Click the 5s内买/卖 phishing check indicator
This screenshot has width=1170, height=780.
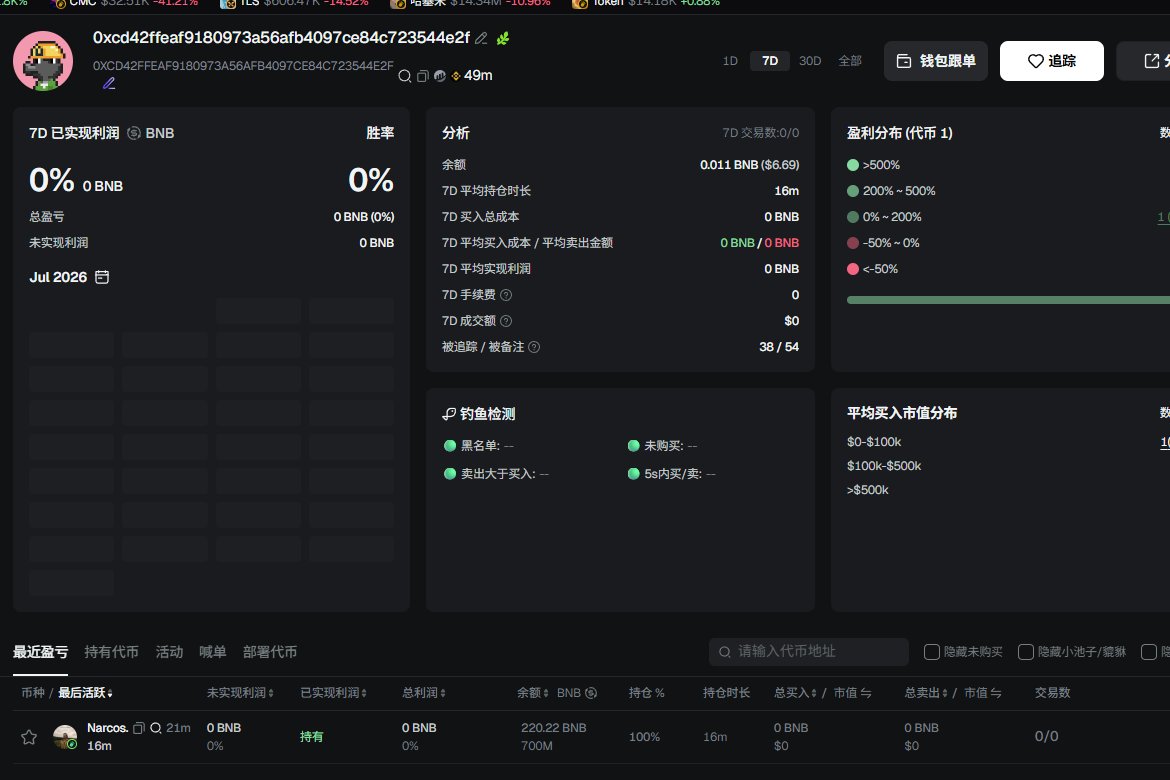[634, 474]
